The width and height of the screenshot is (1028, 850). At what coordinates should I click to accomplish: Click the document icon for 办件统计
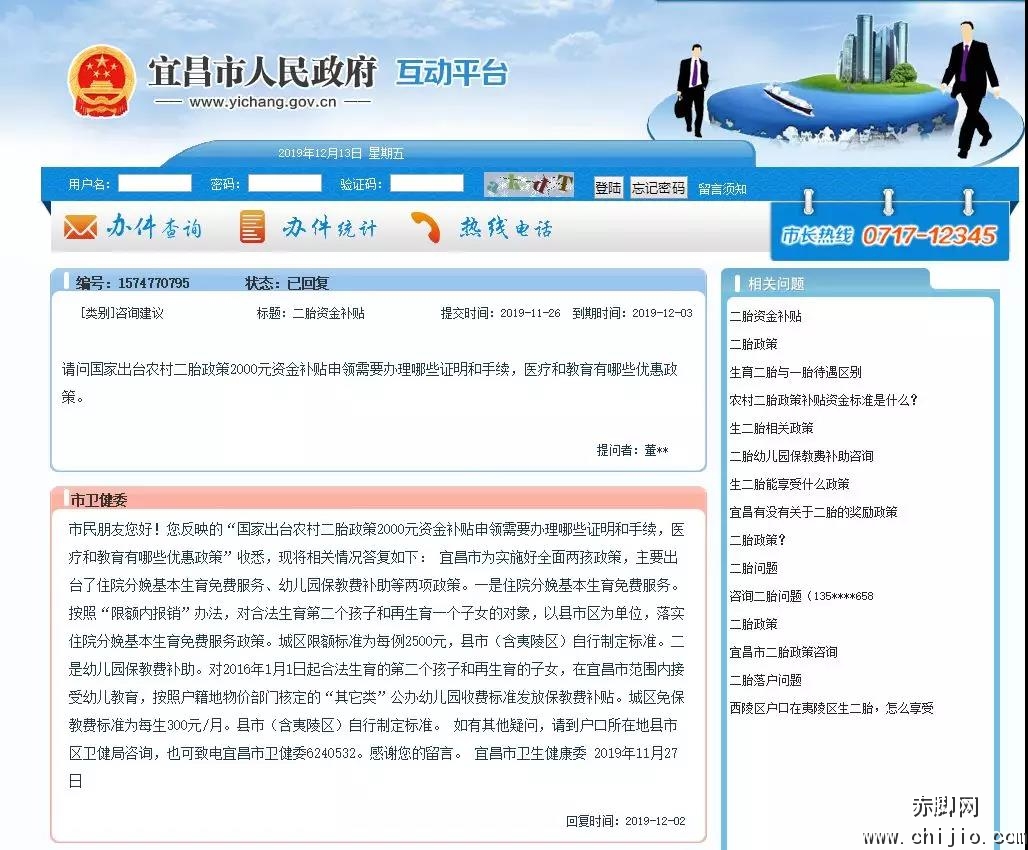(252, 228)
